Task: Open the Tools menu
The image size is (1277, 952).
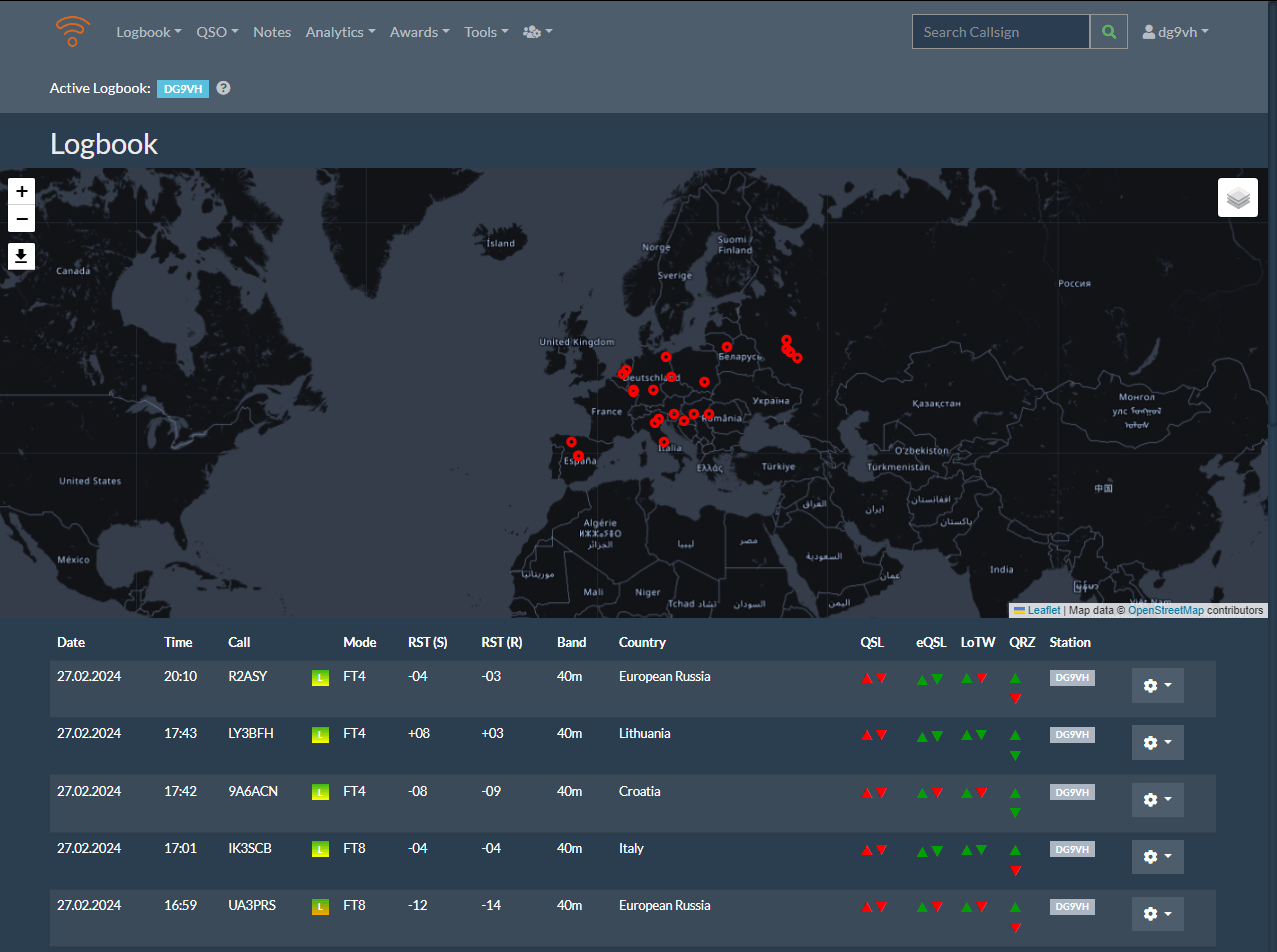Action: (x=486, y=32)
